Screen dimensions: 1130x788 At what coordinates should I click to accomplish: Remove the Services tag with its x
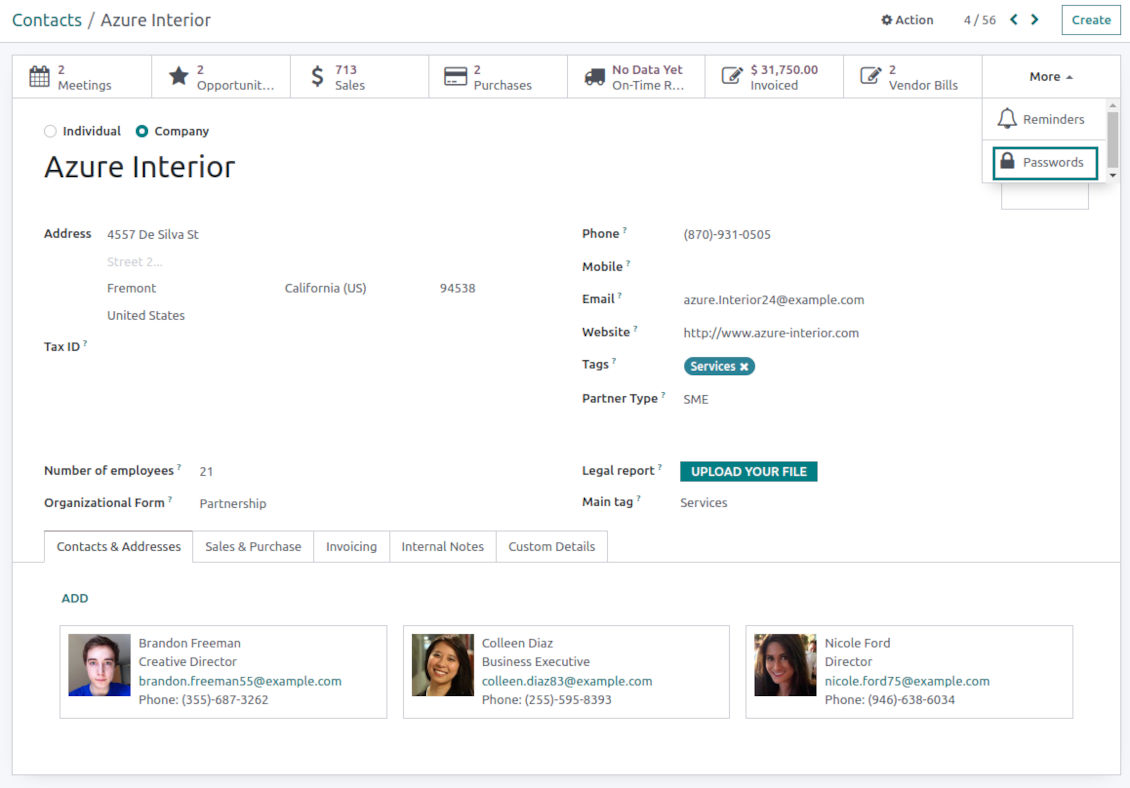click(x=744, y=367)
